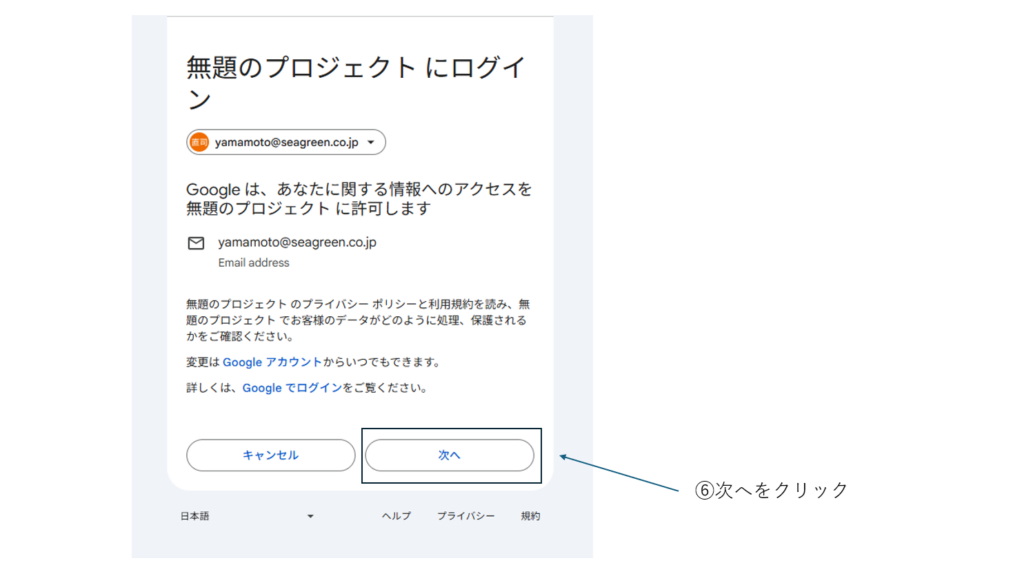The width and height of the screenshot is (1024, 576).
Task: Click the language selector's down arrow
Action: pos(310,516)
